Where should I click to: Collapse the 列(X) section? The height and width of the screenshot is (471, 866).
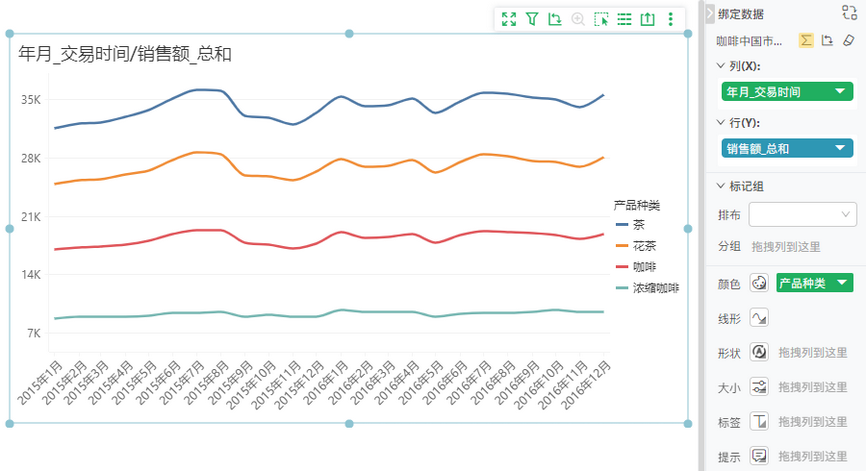[720, 66]
